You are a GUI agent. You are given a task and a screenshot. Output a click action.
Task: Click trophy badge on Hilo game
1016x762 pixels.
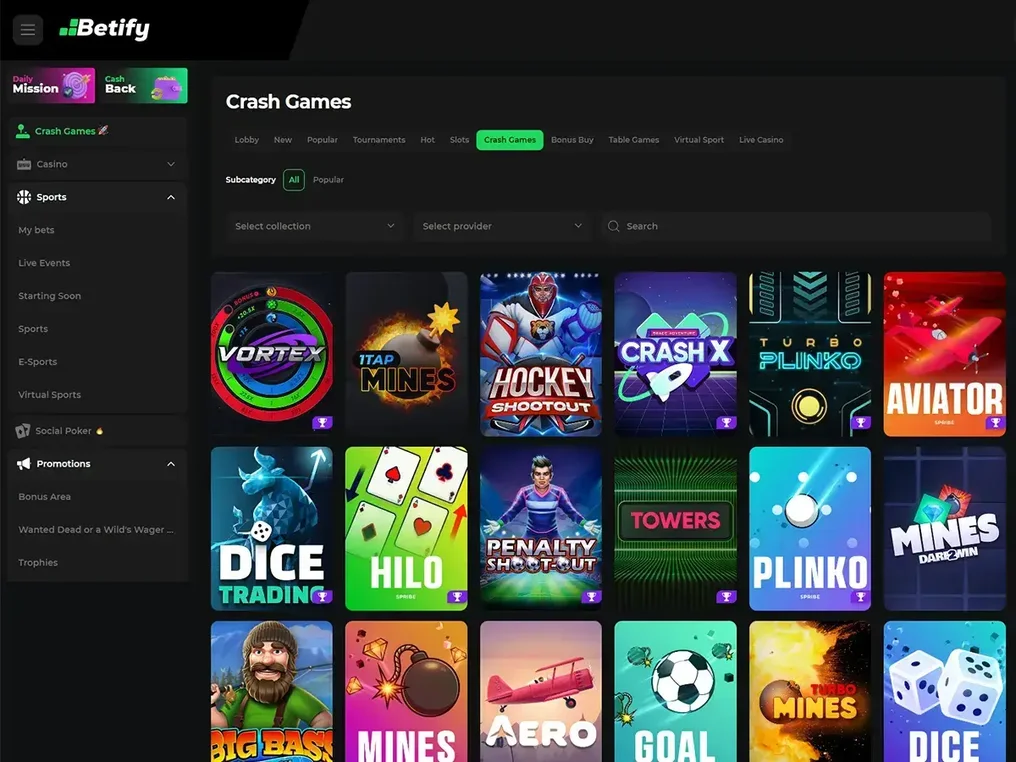click(457, 596)
